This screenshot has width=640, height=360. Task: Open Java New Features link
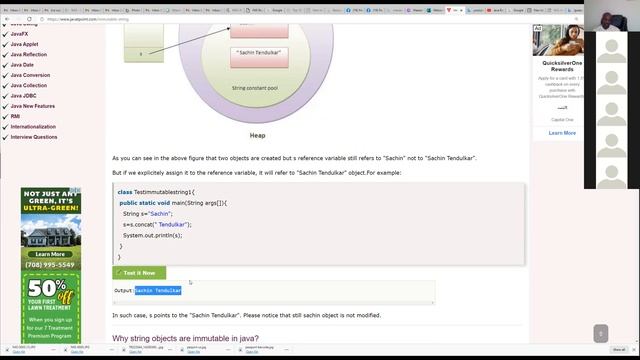(x=33, y=106)
